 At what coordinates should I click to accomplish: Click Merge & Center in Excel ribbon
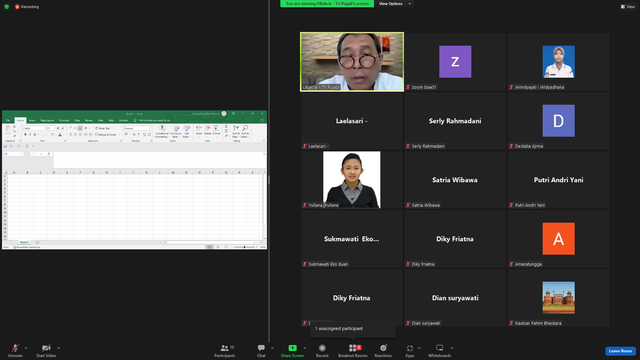point(107,135)
